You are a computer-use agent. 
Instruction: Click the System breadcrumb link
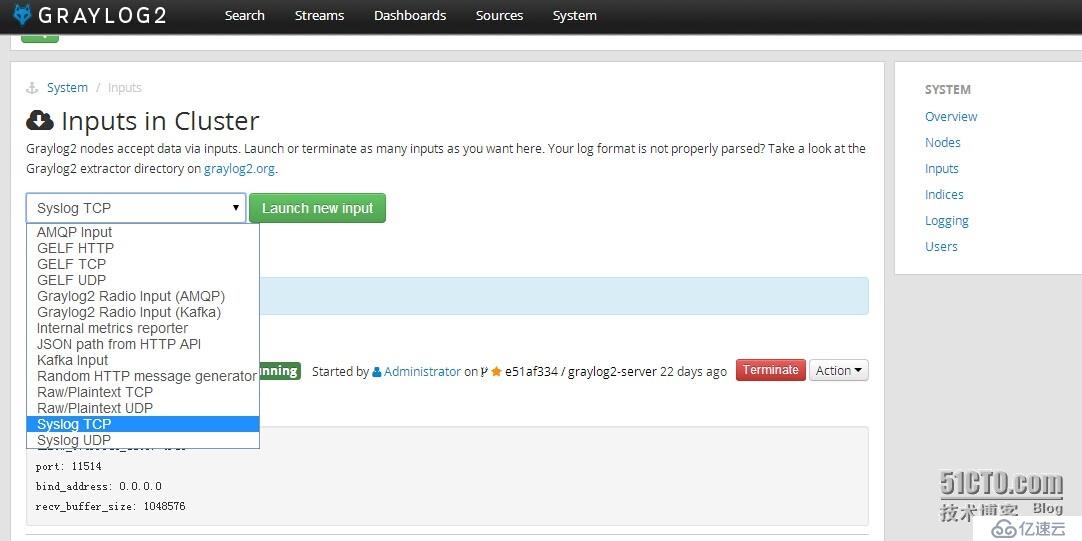[67, 88]
